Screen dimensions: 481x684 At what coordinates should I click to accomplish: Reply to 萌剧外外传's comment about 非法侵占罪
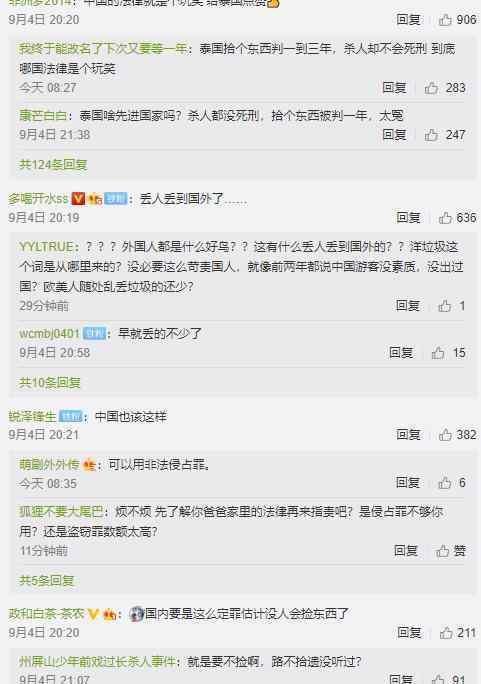407,482
